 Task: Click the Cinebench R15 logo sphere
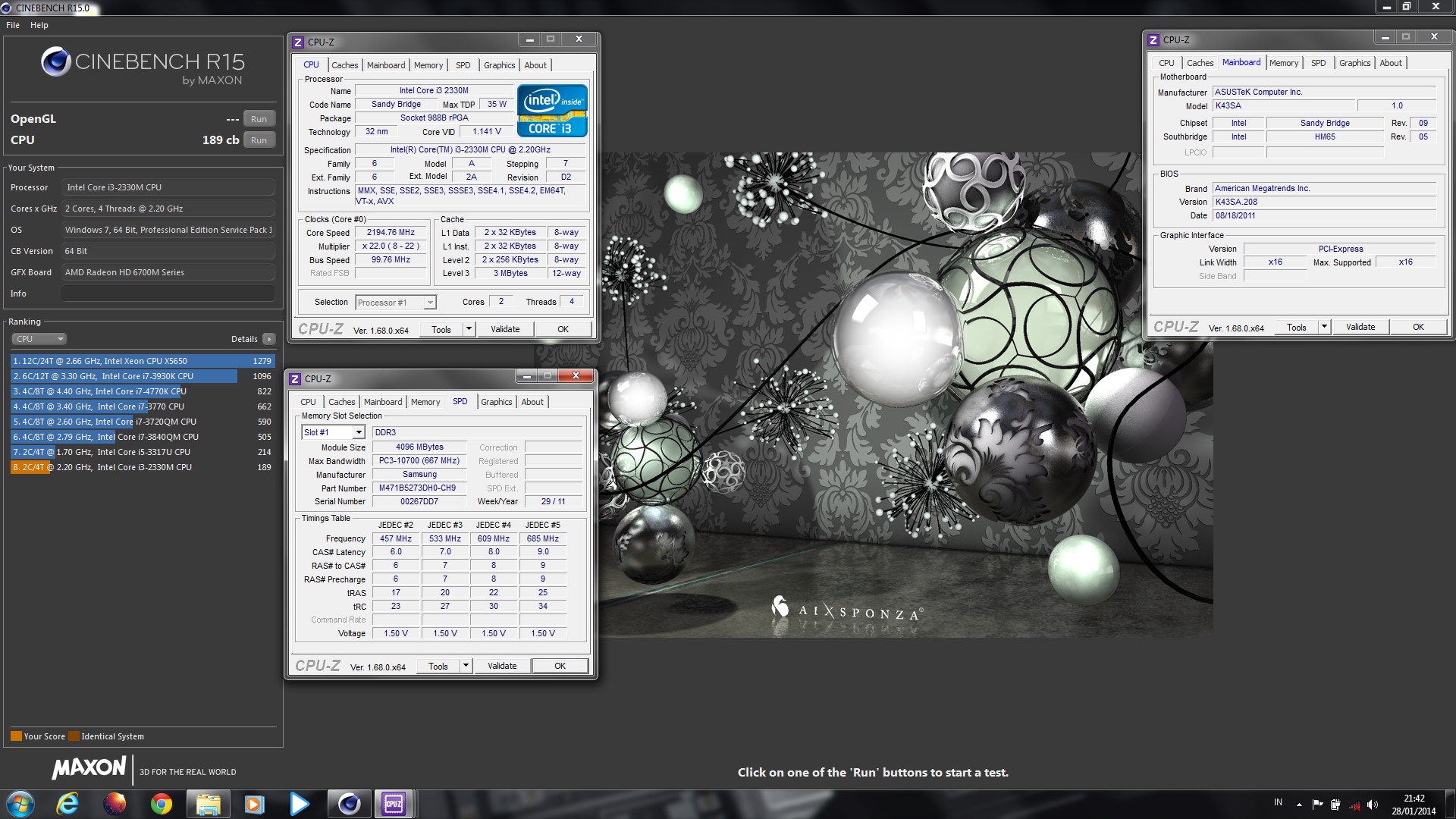56,61
